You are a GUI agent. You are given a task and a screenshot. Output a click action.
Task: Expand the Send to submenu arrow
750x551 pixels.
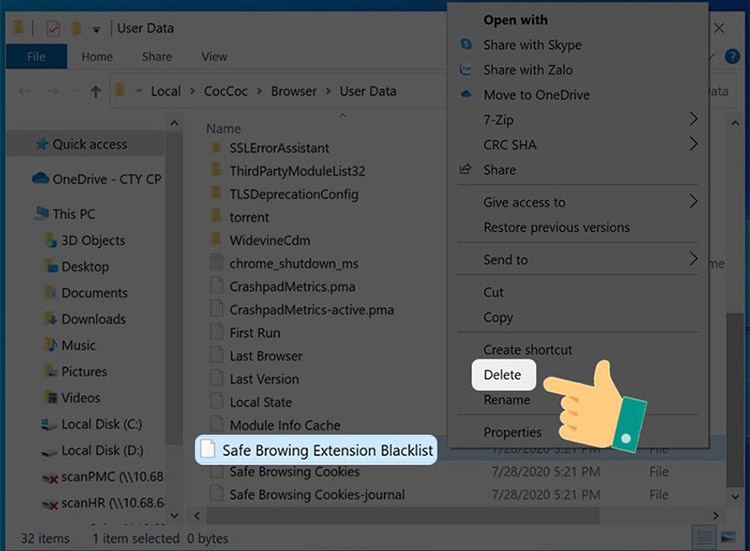[693, 259]
